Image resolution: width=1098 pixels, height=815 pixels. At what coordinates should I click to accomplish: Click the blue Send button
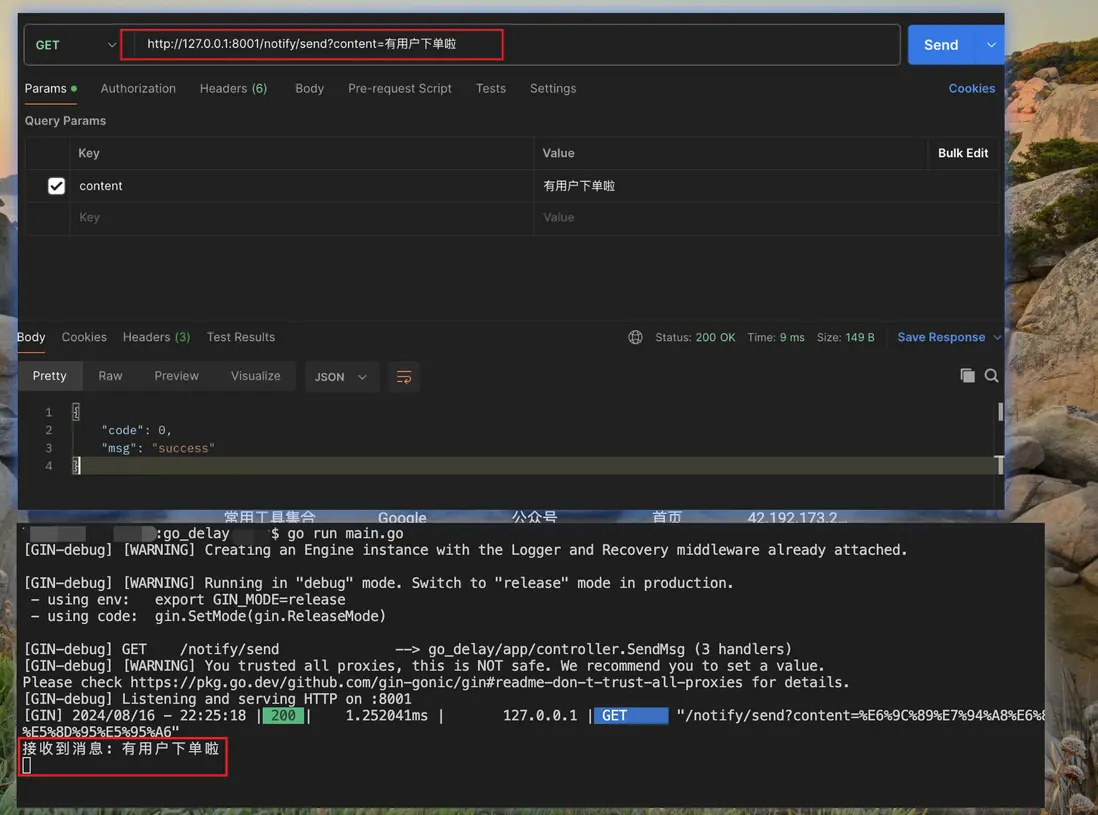point(940,45)
